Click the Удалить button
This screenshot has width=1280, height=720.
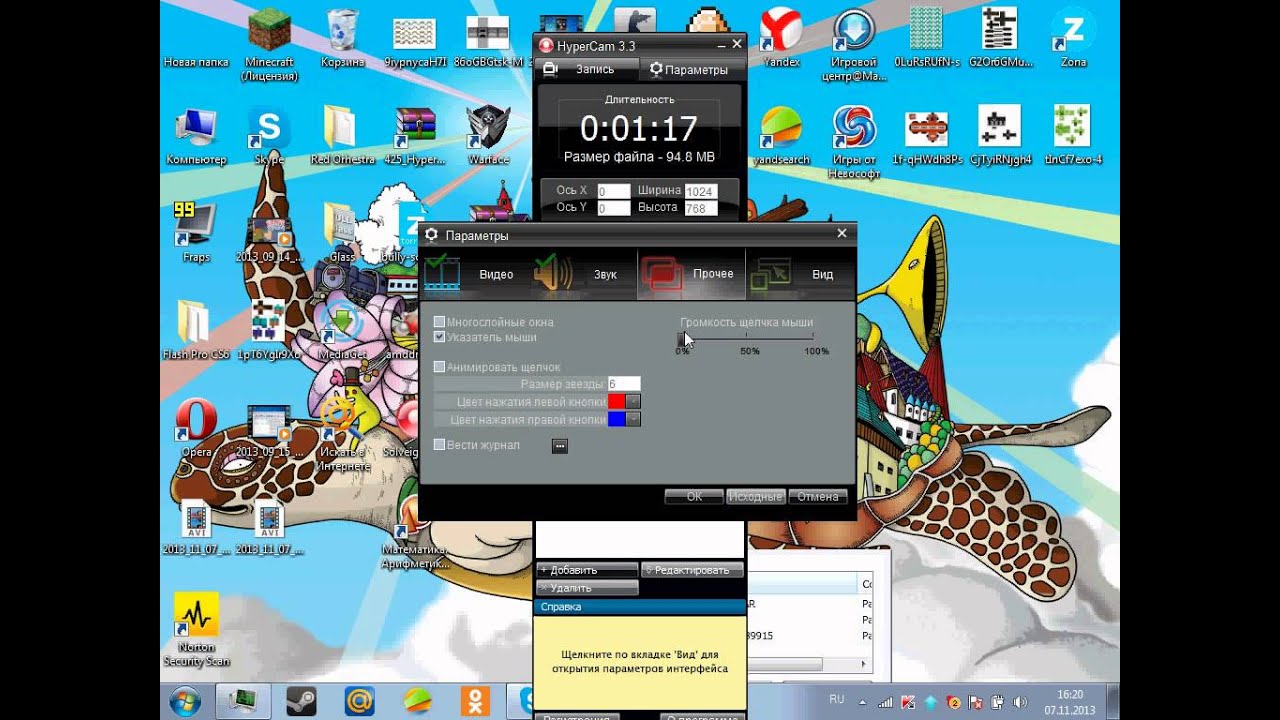pyautogui.click(x=587, y=588)
